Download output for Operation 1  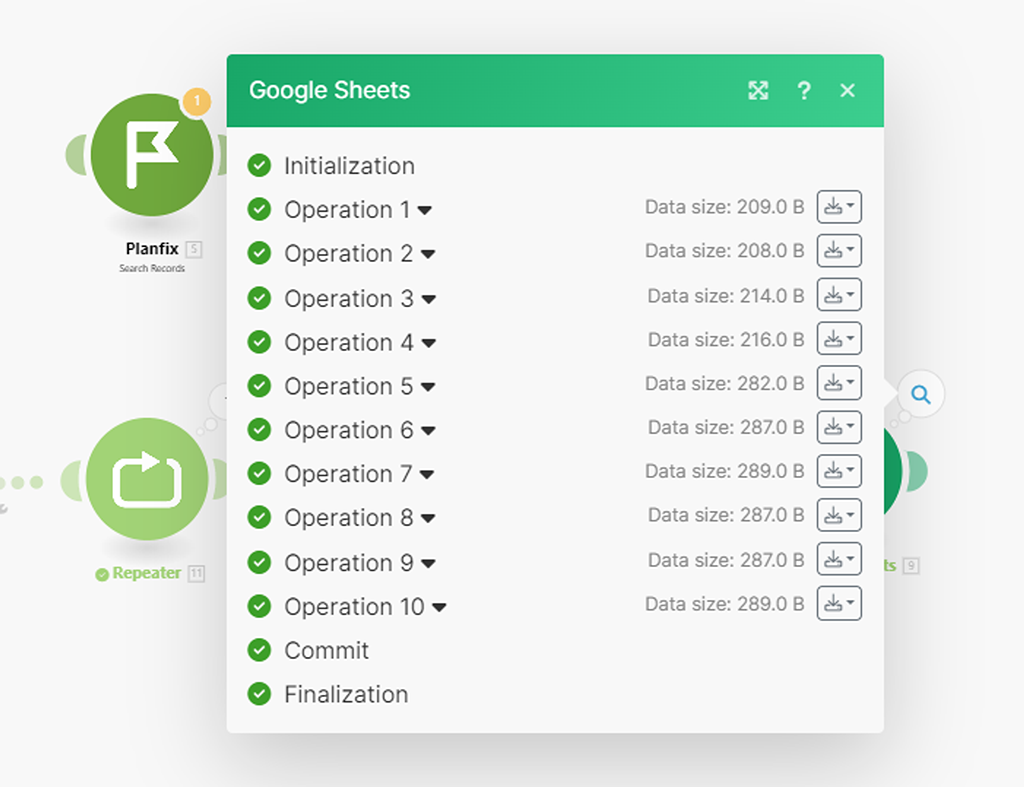tap(839, 207)
